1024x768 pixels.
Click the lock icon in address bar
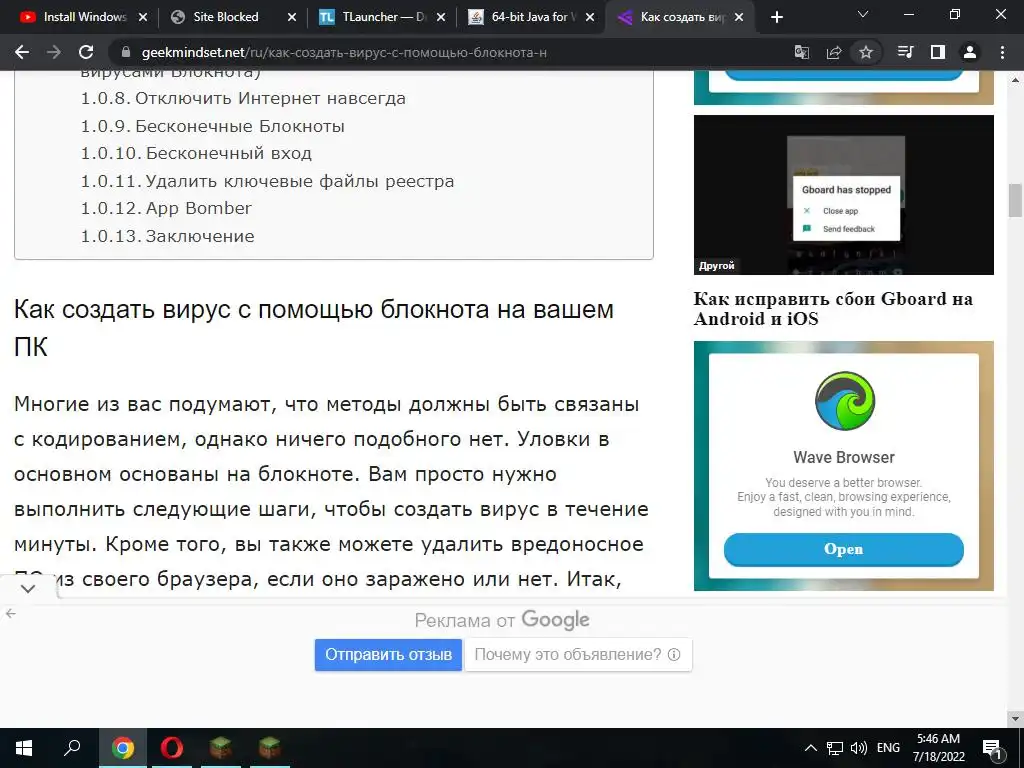(126, 52)
